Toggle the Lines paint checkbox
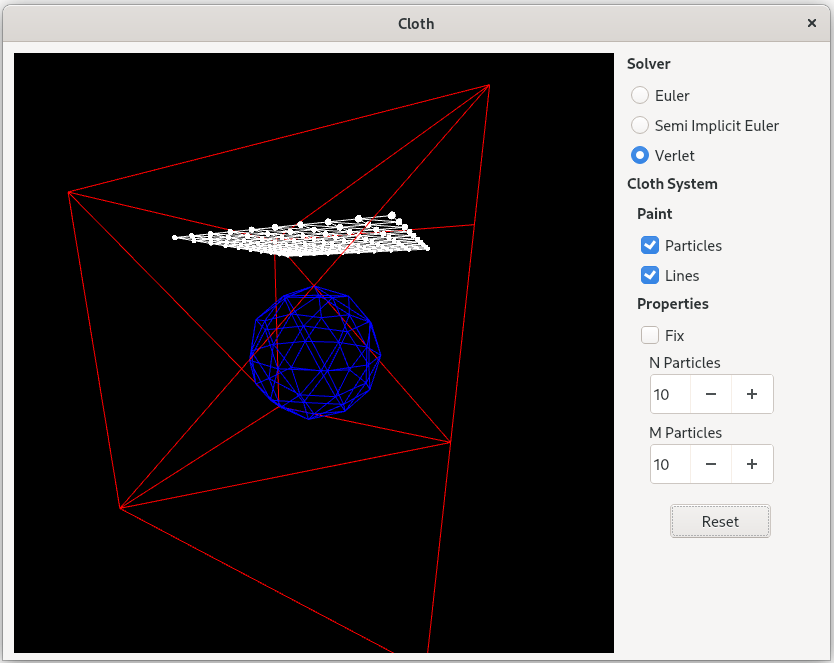Viewport: 834px width, 663px height. pyautogui.click(x=650, y=275)
